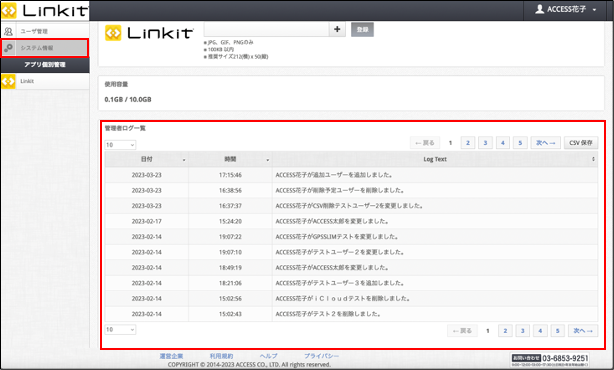Image resolution: width=614 pixels, height=370 pixels.
Task: Sort by the Log Text column header
Action: [x=435, y=159]
